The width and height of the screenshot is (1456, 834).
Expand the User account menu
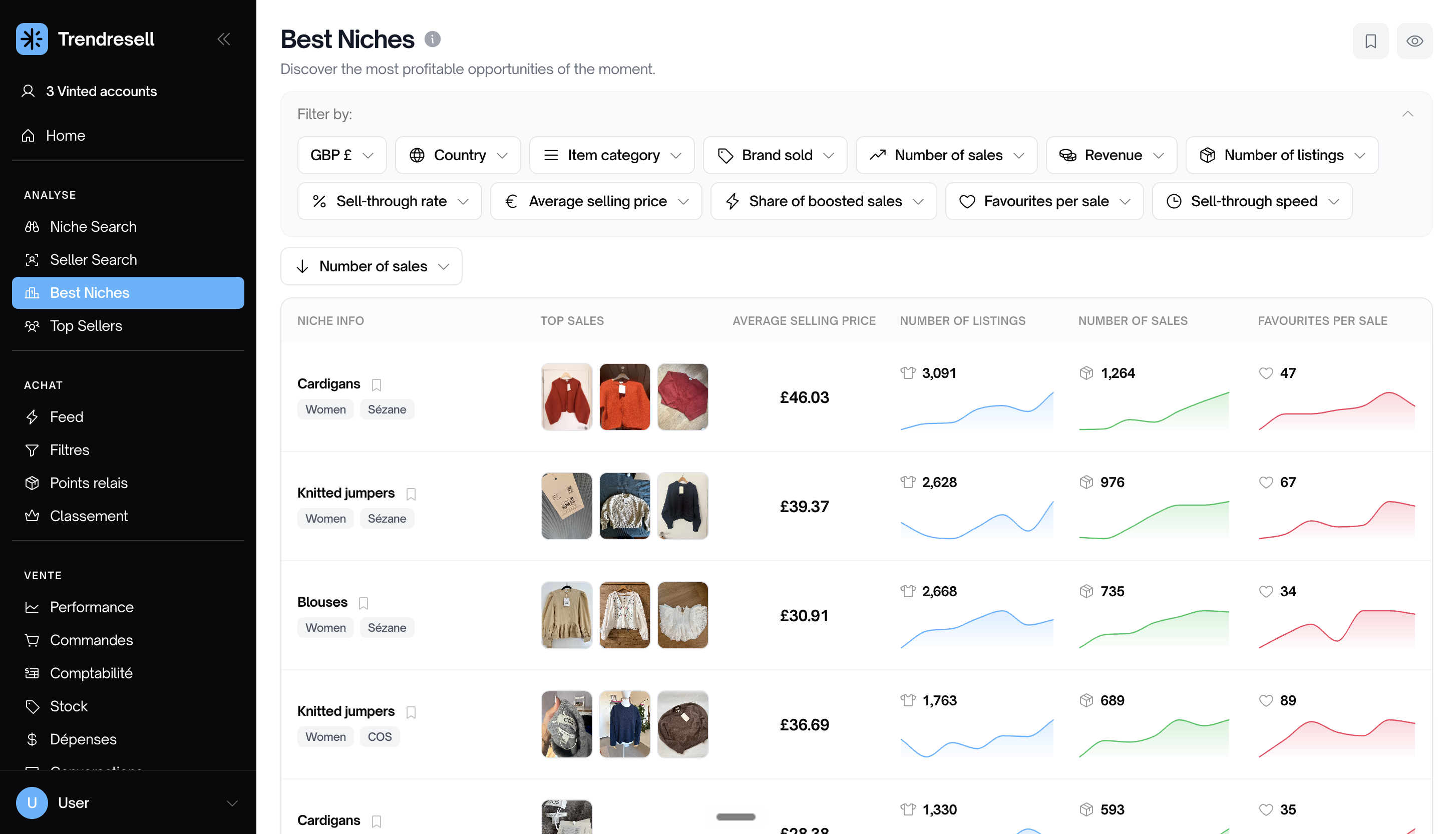pyautogui.click(x=128, y=802)
